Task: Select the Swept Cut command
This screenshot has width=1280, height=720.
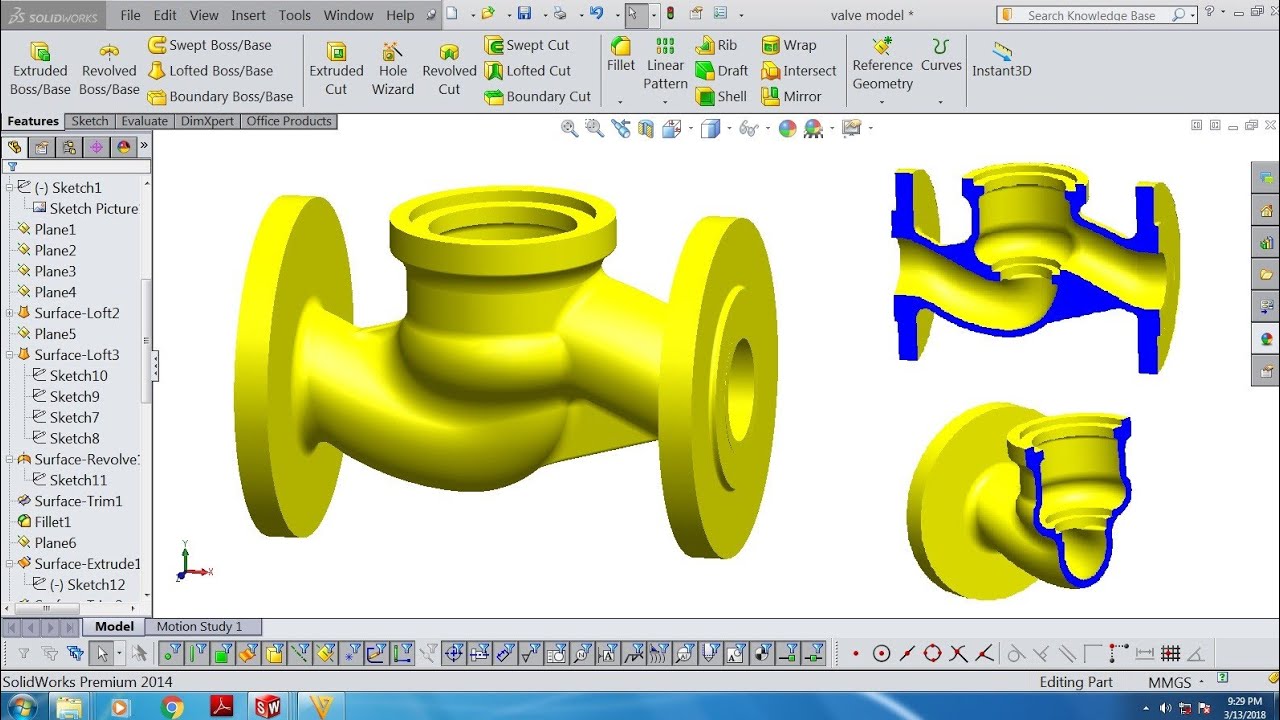Action: pos(527,45)
